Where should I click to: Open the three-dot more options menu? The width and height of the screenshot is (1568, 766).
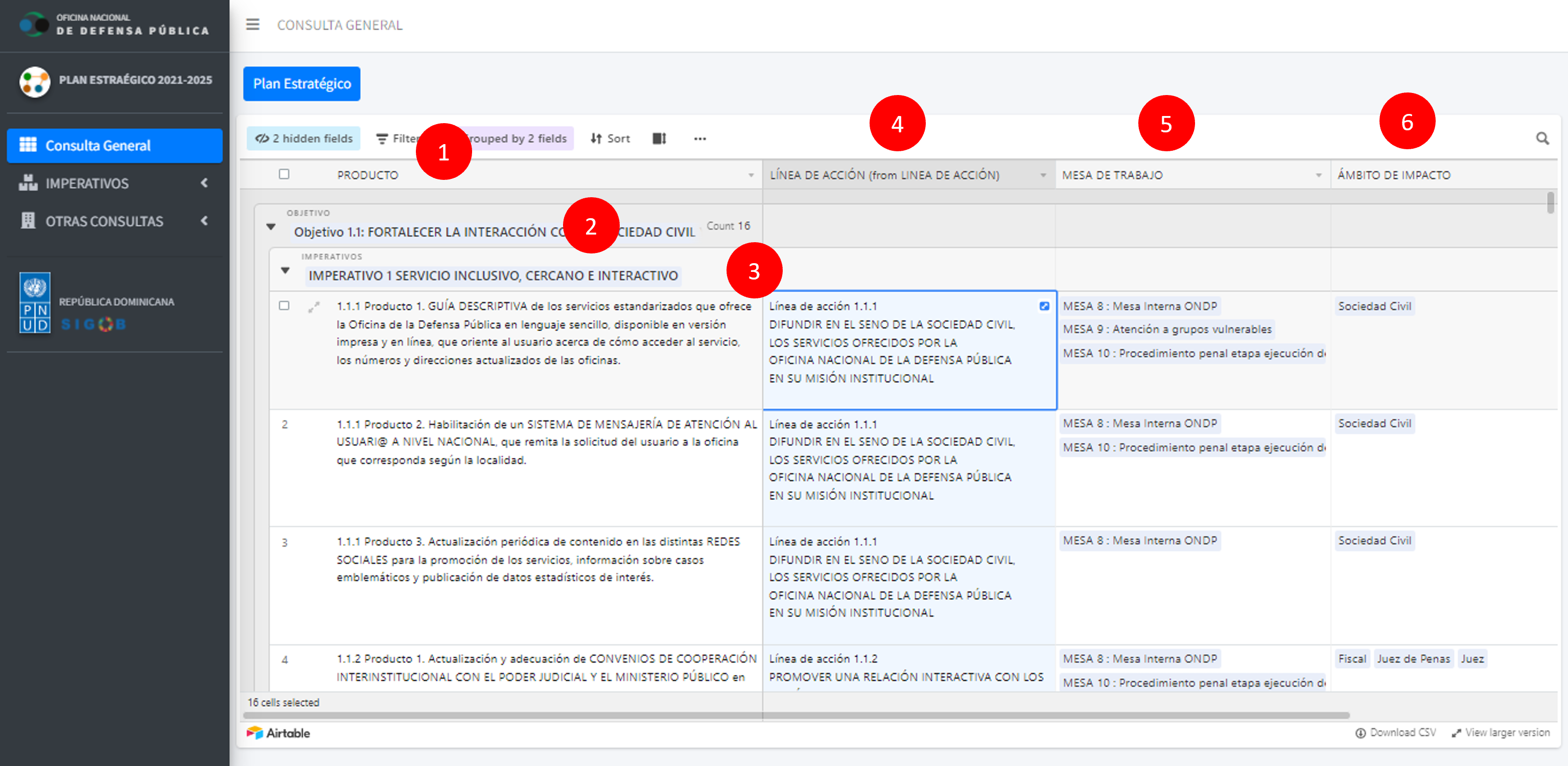click(x=700, y=139)
